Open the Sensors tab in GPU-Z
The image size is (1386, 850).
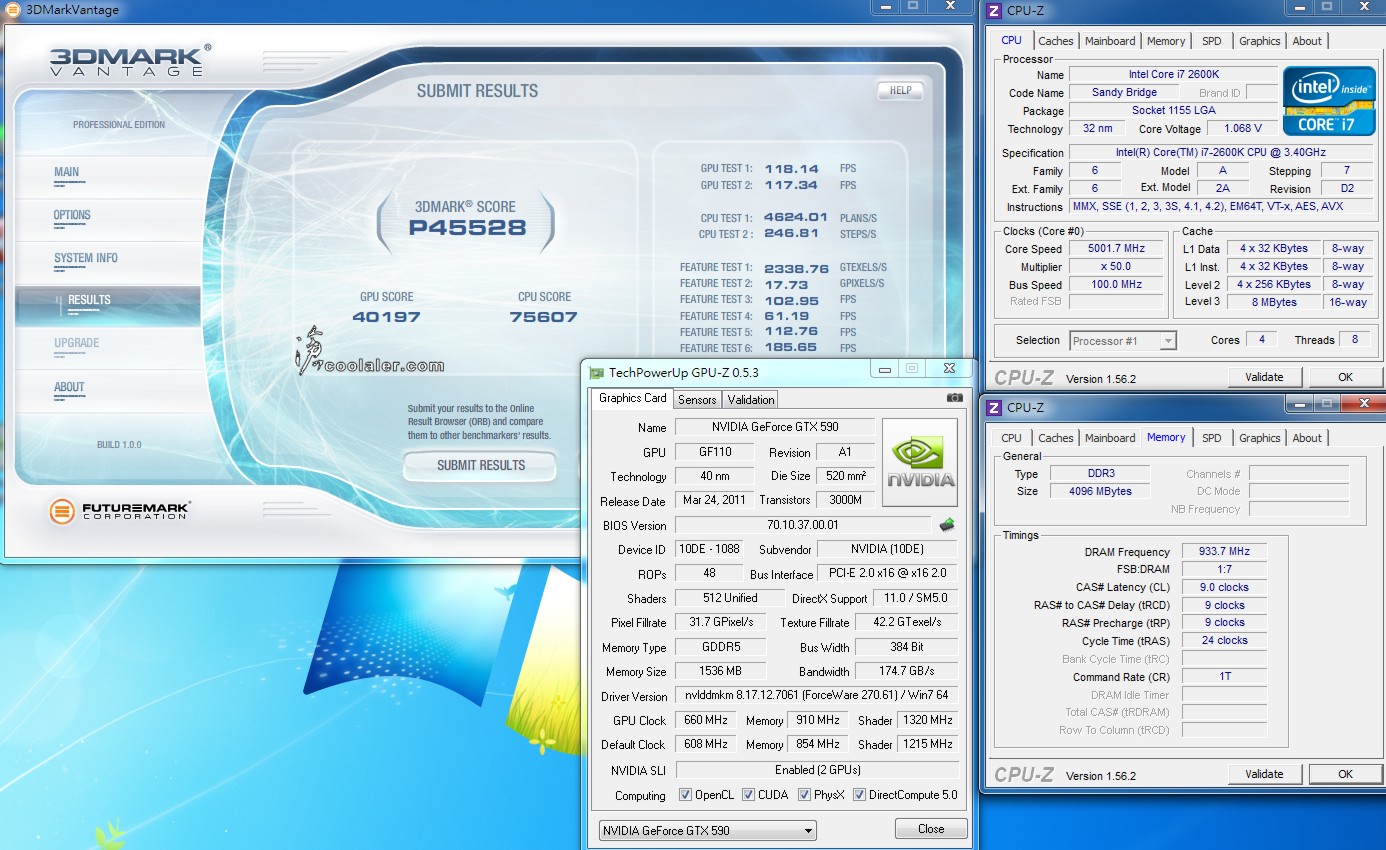tap(697, 400)
